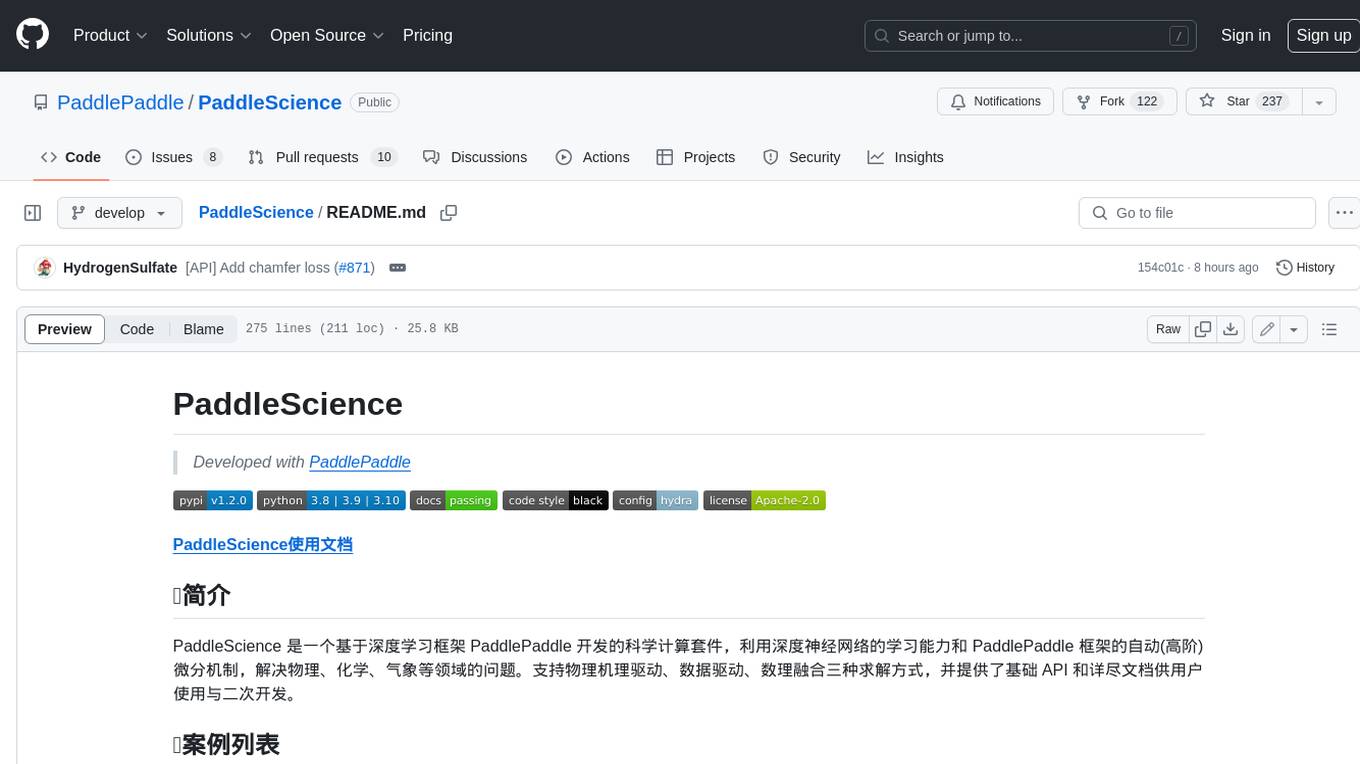Open the develop branch selector
The width and height of the screenshot is (1360, 764).
pyautogui.click(x=120, y=213)
